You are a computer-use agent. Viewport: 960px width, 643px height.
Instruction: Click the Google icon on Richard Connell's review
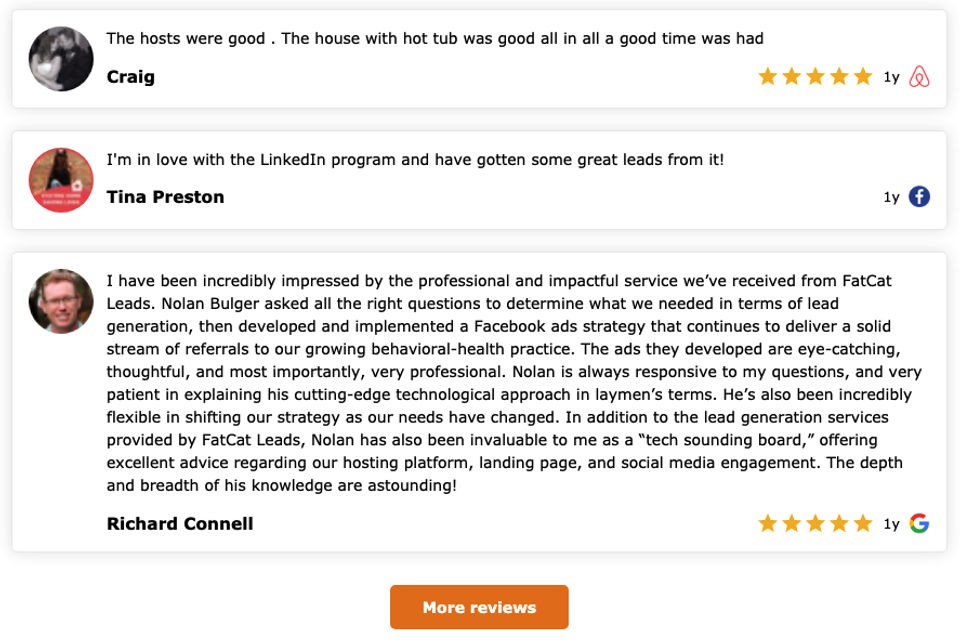click(919, 523)
